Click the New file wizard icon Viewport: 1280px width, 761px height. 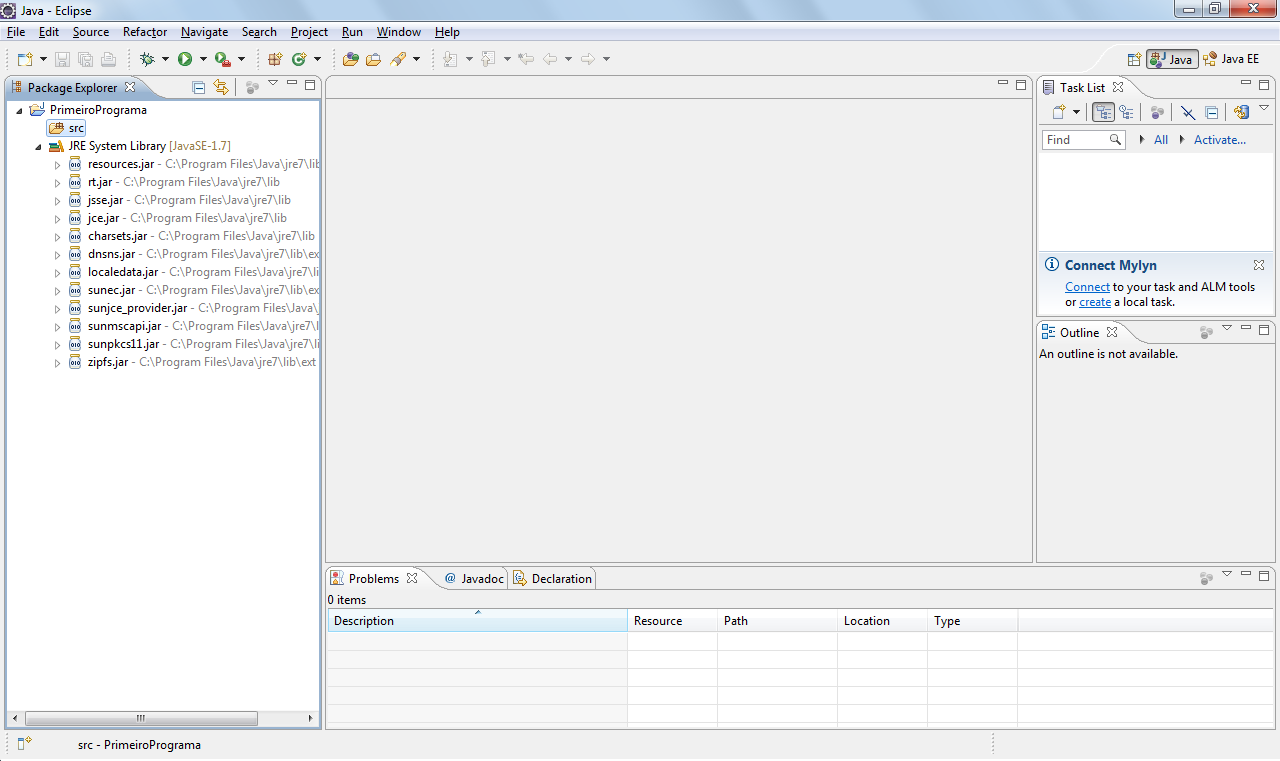(x=25, y=60)
